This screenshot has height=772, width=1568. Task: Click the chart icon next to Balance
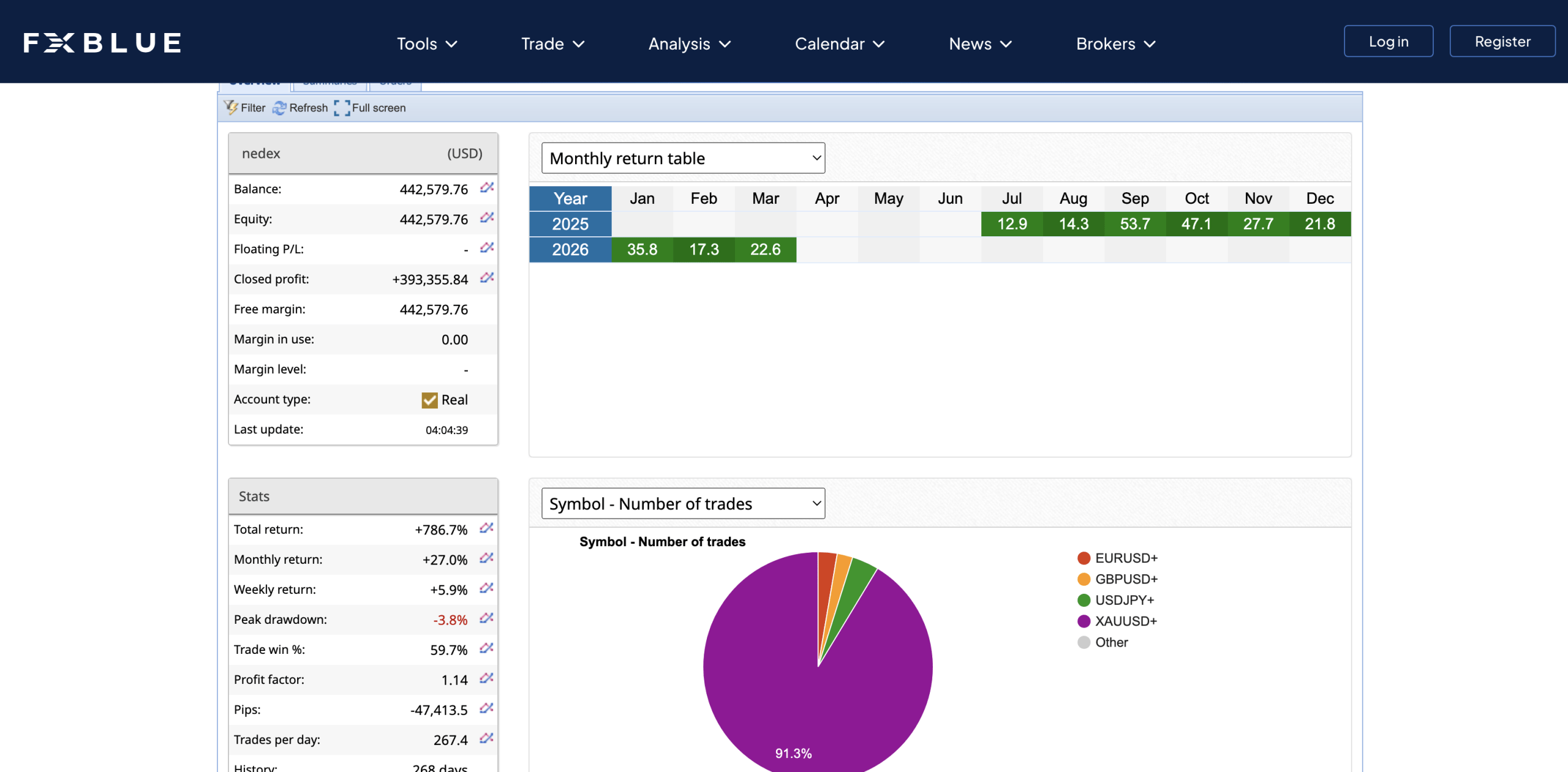486,188
